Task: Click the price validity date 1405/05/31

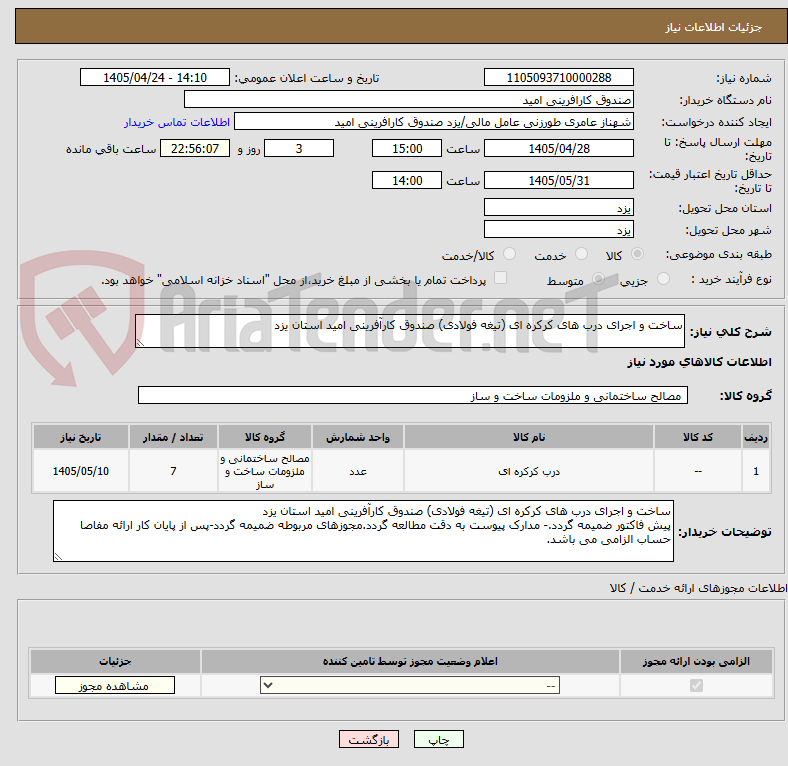Action: pos(559,180)
